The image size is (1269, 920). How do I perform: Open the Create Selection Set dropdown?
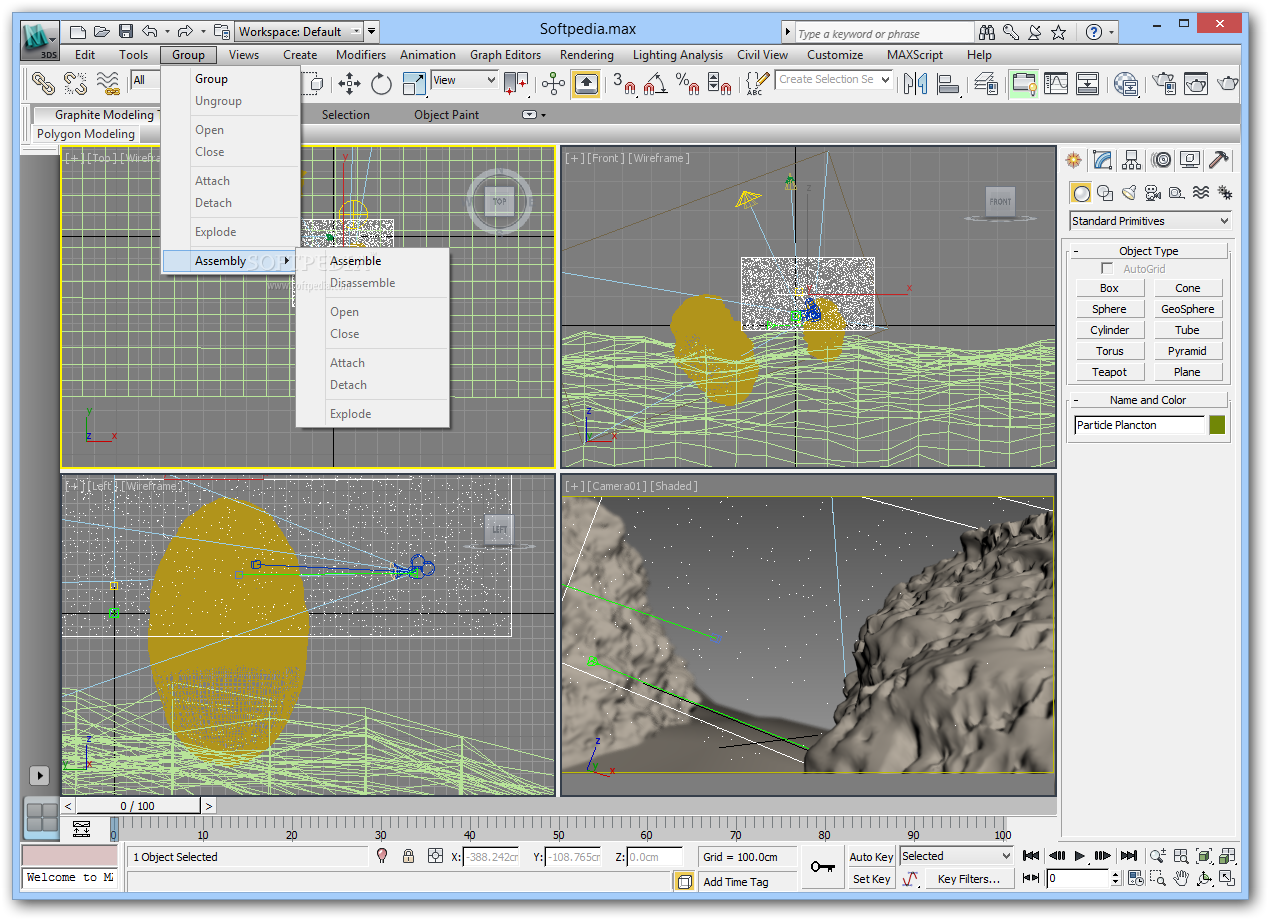(x=834, y=79)
